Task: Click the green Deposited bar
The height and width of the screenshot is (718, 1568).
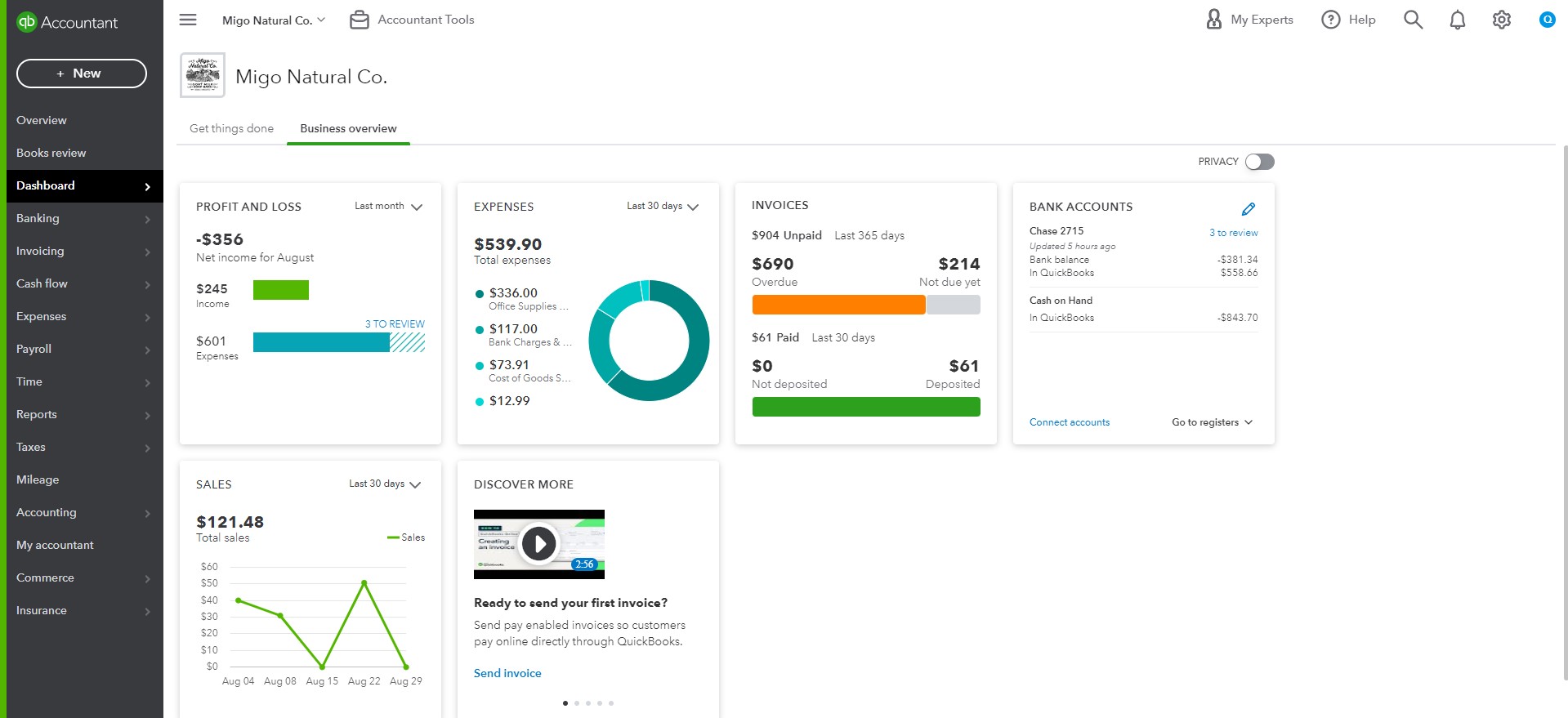Action: 866,407
